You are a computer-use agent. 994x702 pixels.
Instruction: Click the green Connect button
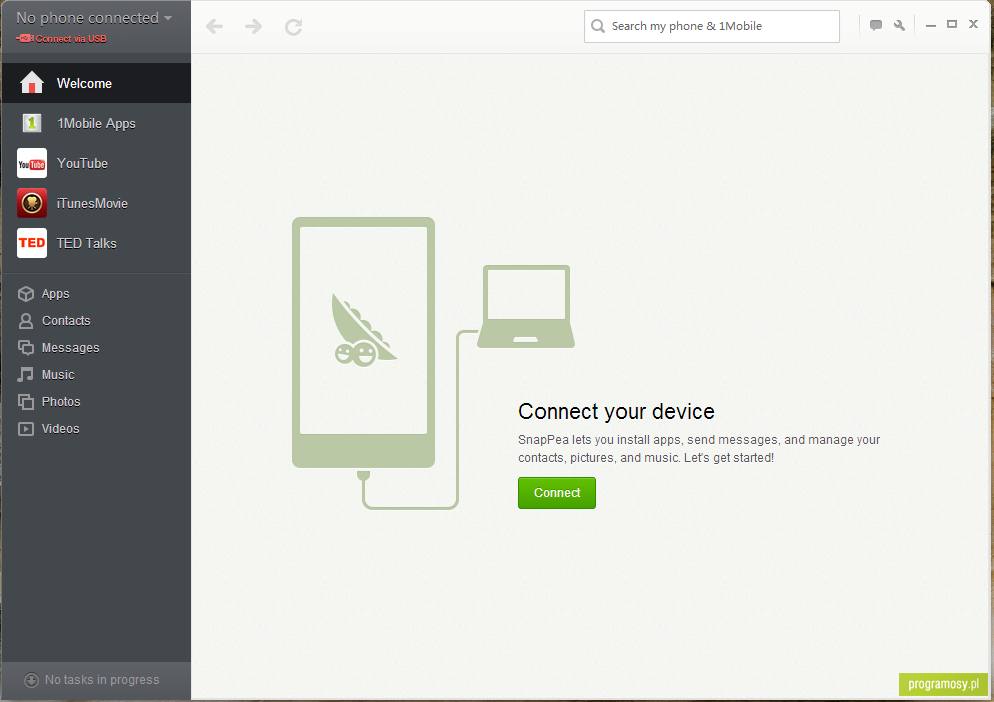557,493
